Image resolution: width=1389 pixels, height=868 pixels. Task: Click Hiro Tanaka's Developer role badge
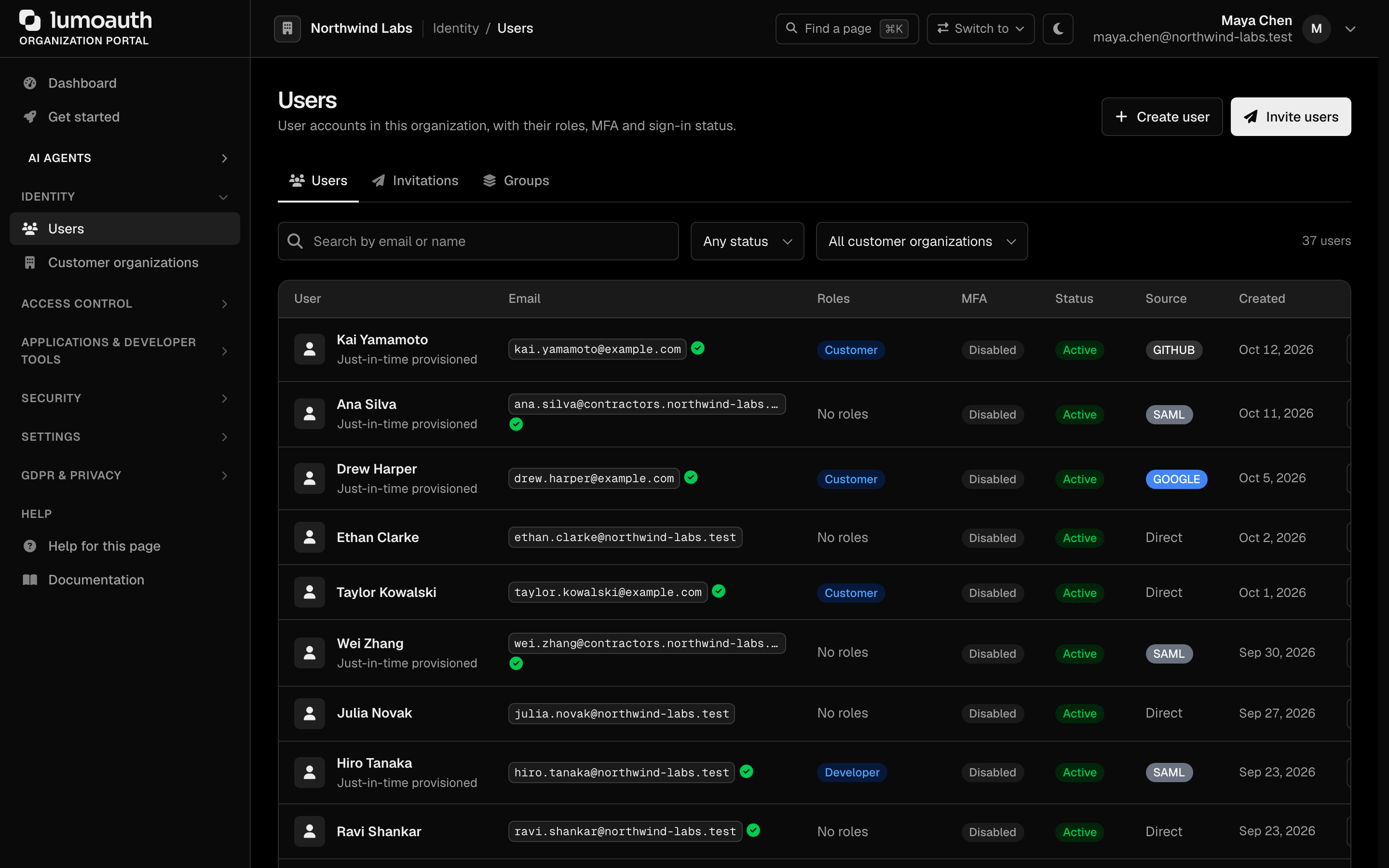pos(852,773)
